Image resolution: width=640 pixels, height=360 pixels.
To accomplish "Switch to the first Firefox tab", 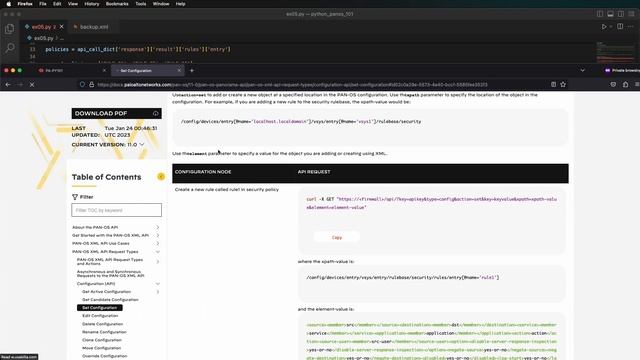I will click(70, 71).
